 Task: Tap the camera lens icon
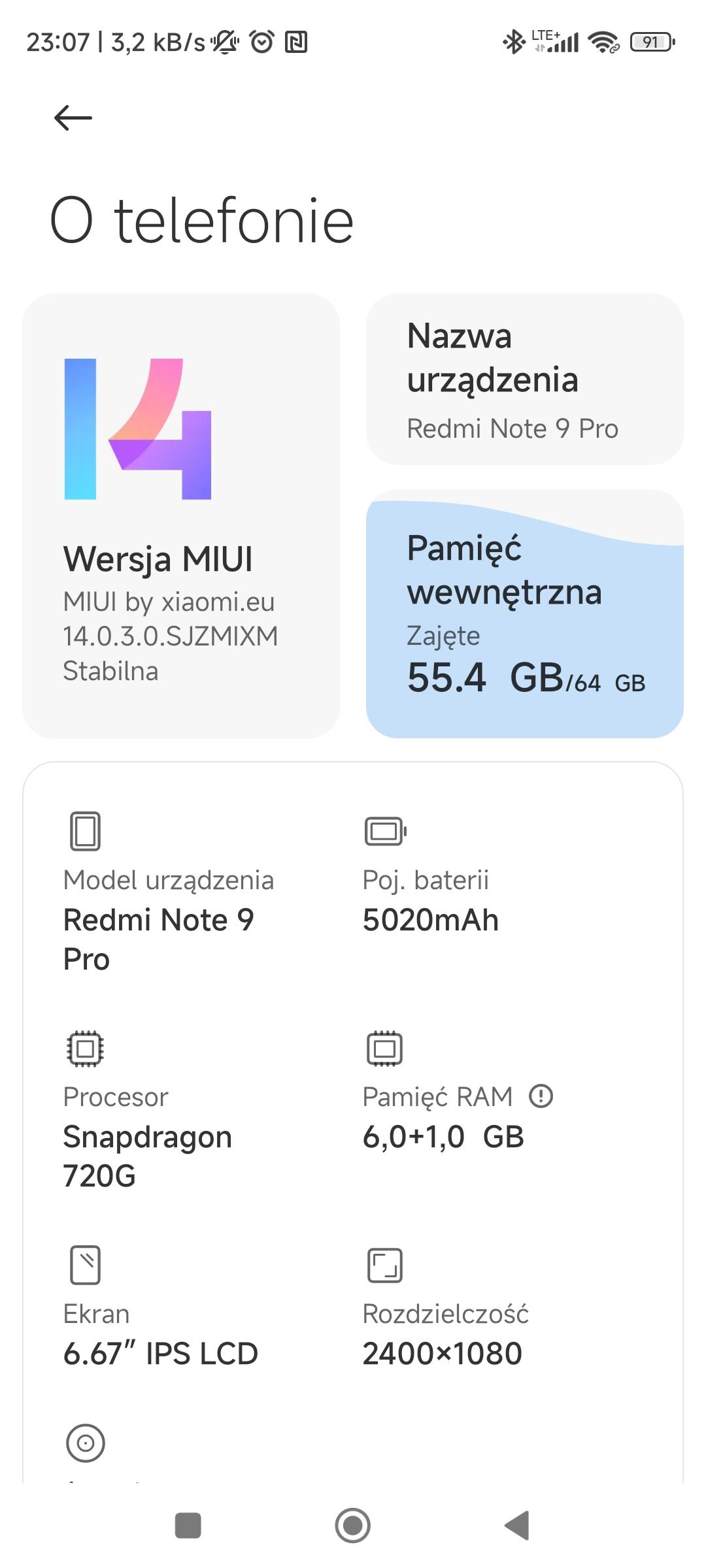[x=86, y=1443]
